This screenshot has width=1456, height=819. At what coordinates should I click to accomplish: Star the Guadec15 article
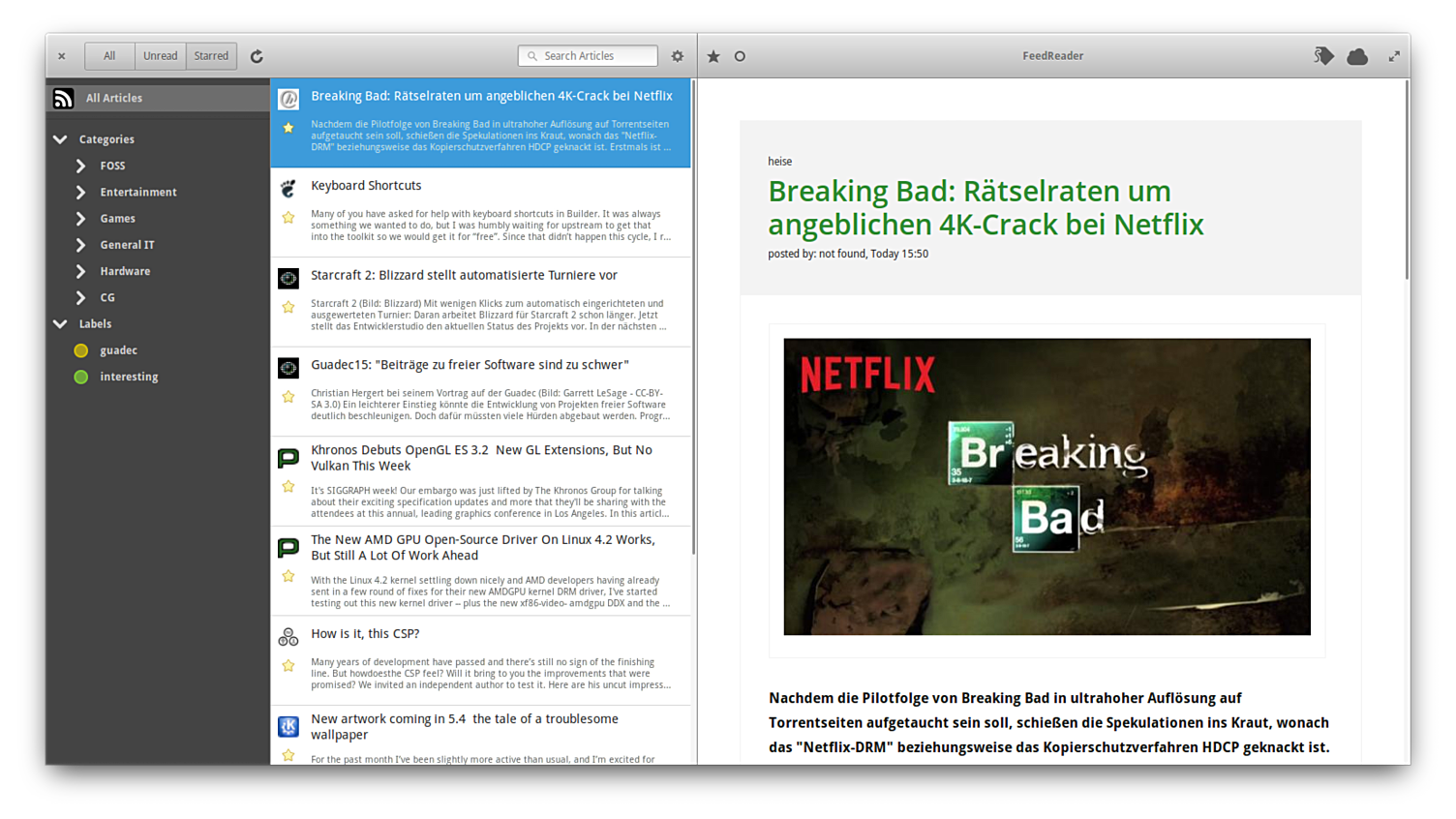click(x=288, y=397)
